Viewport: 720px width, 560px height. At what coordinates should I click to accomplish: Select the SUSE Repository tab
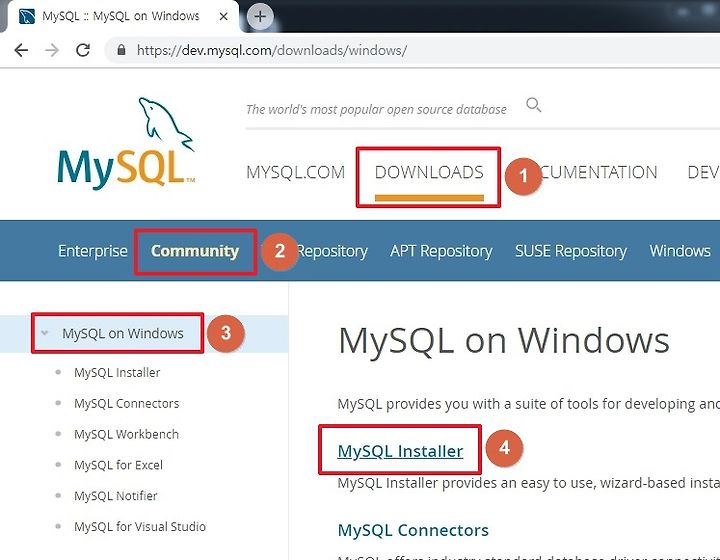click(571, 251)
